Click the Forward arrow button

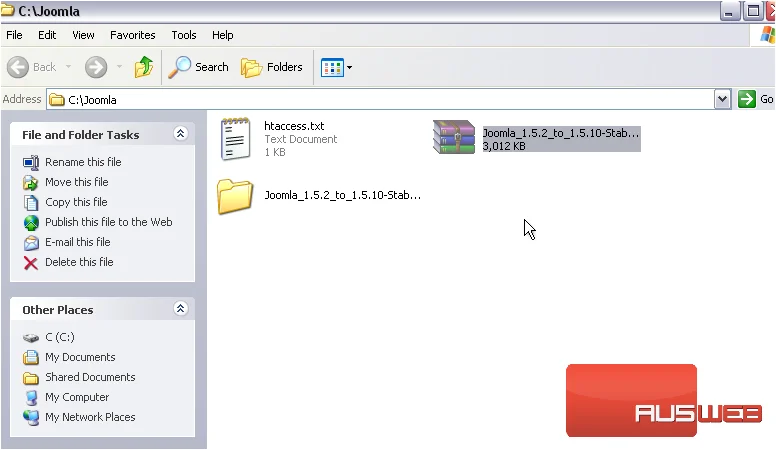(96, 67)
